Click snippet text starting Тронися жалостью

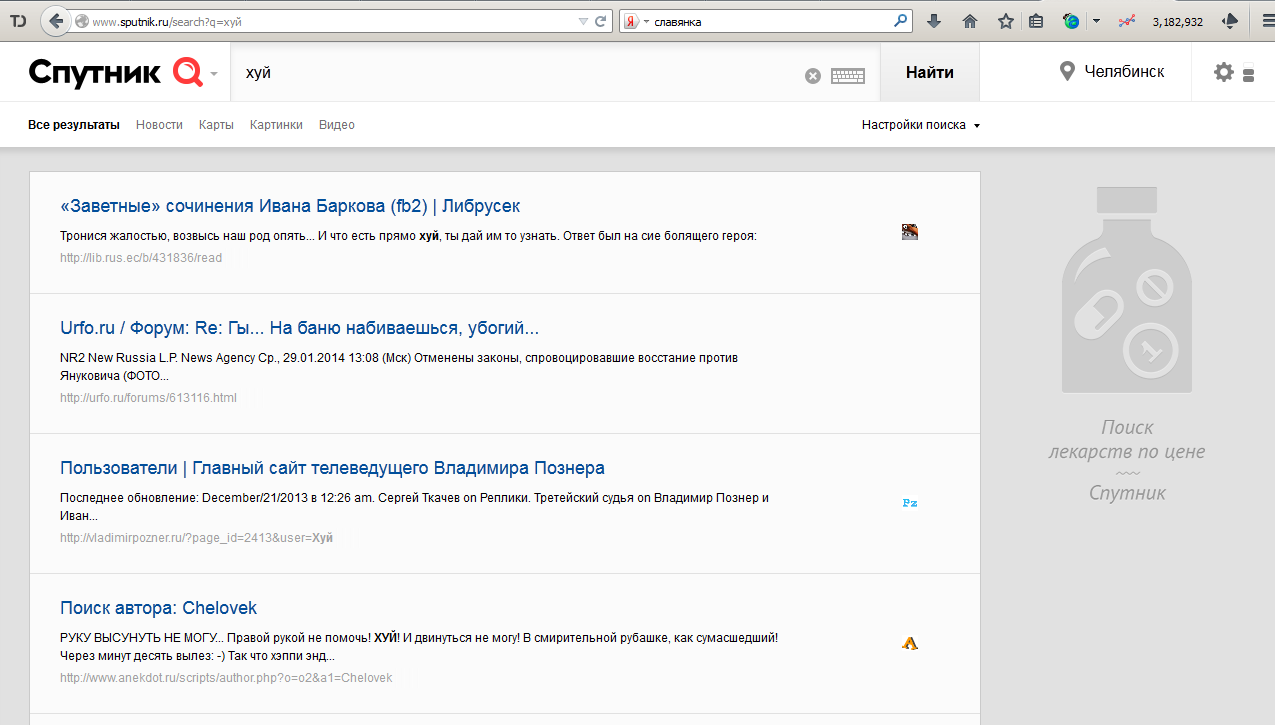[408, 236]
